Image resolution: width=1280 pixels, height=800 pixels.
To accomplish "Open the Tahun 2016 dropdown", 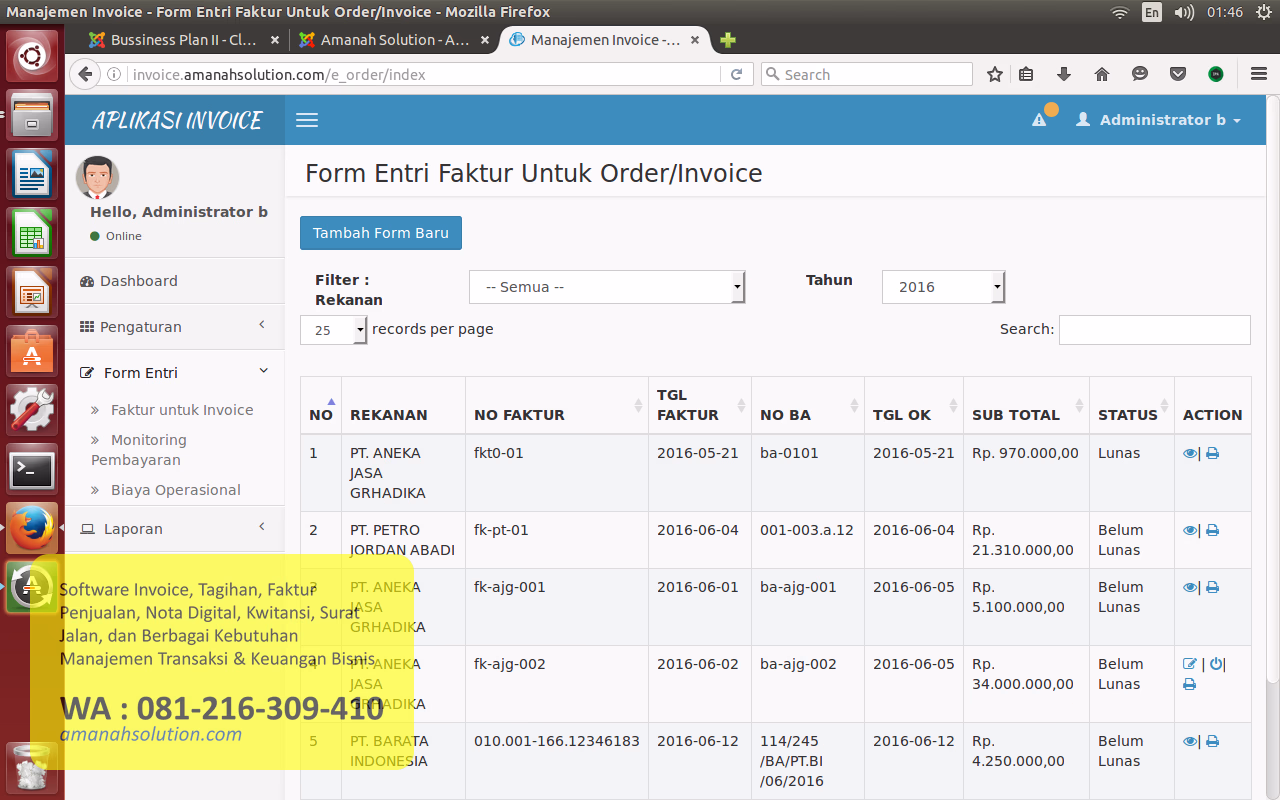I will click(x=943, y=287).
